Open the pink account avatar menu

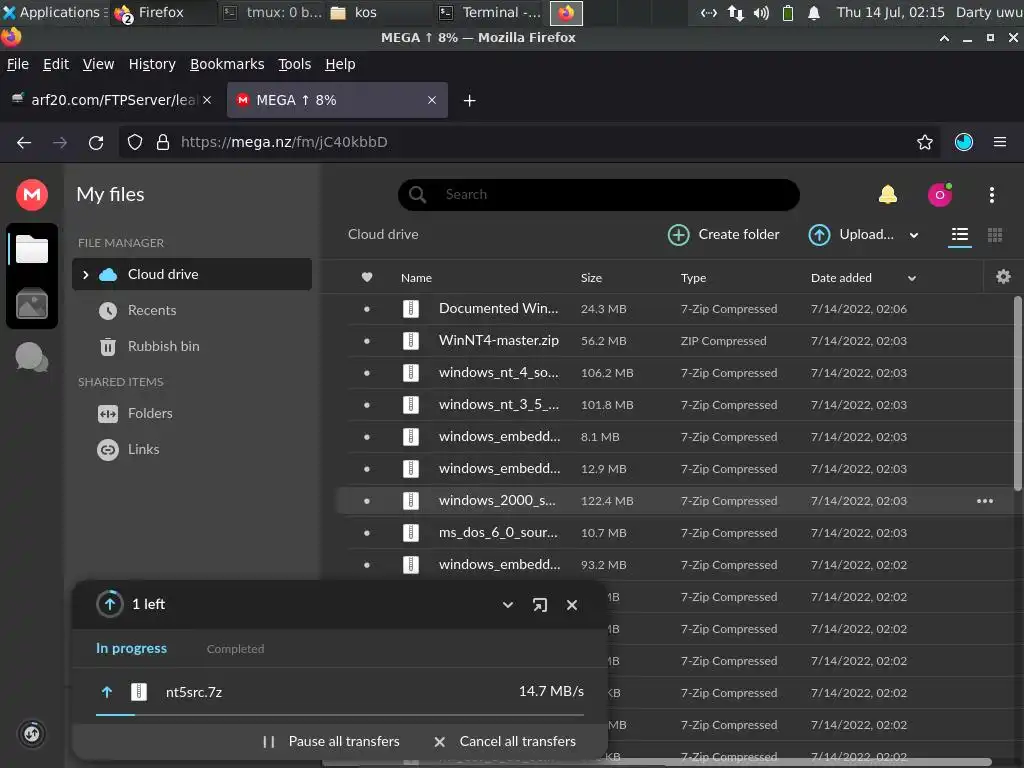pos(940,195)
